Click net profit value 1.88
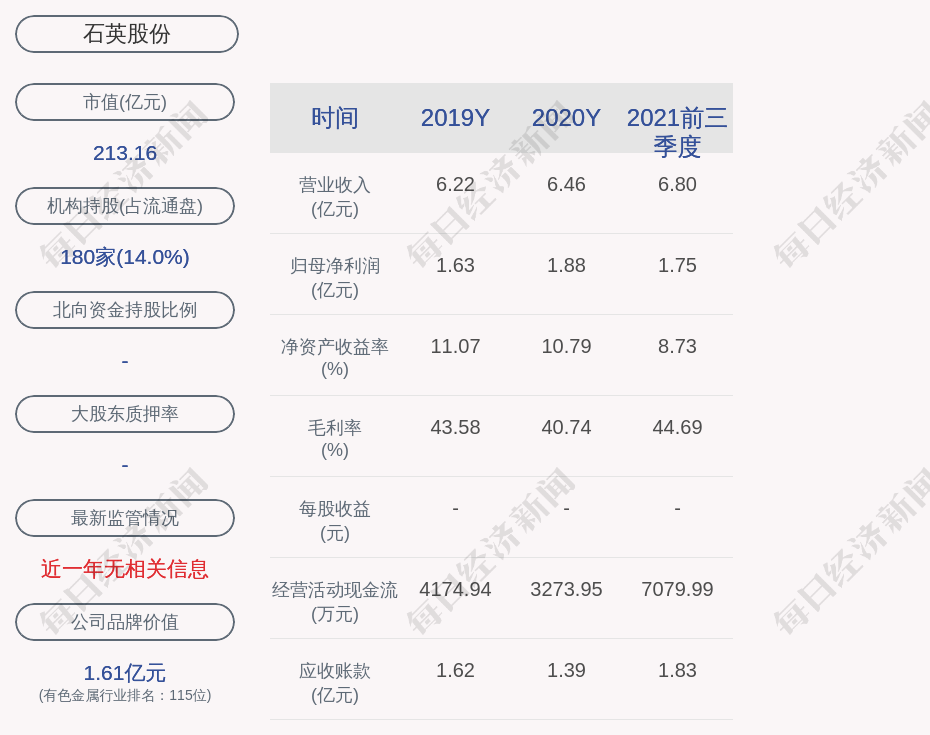Image resolution: width=930 pixels, height=735 pixels. tap(566, 265)
